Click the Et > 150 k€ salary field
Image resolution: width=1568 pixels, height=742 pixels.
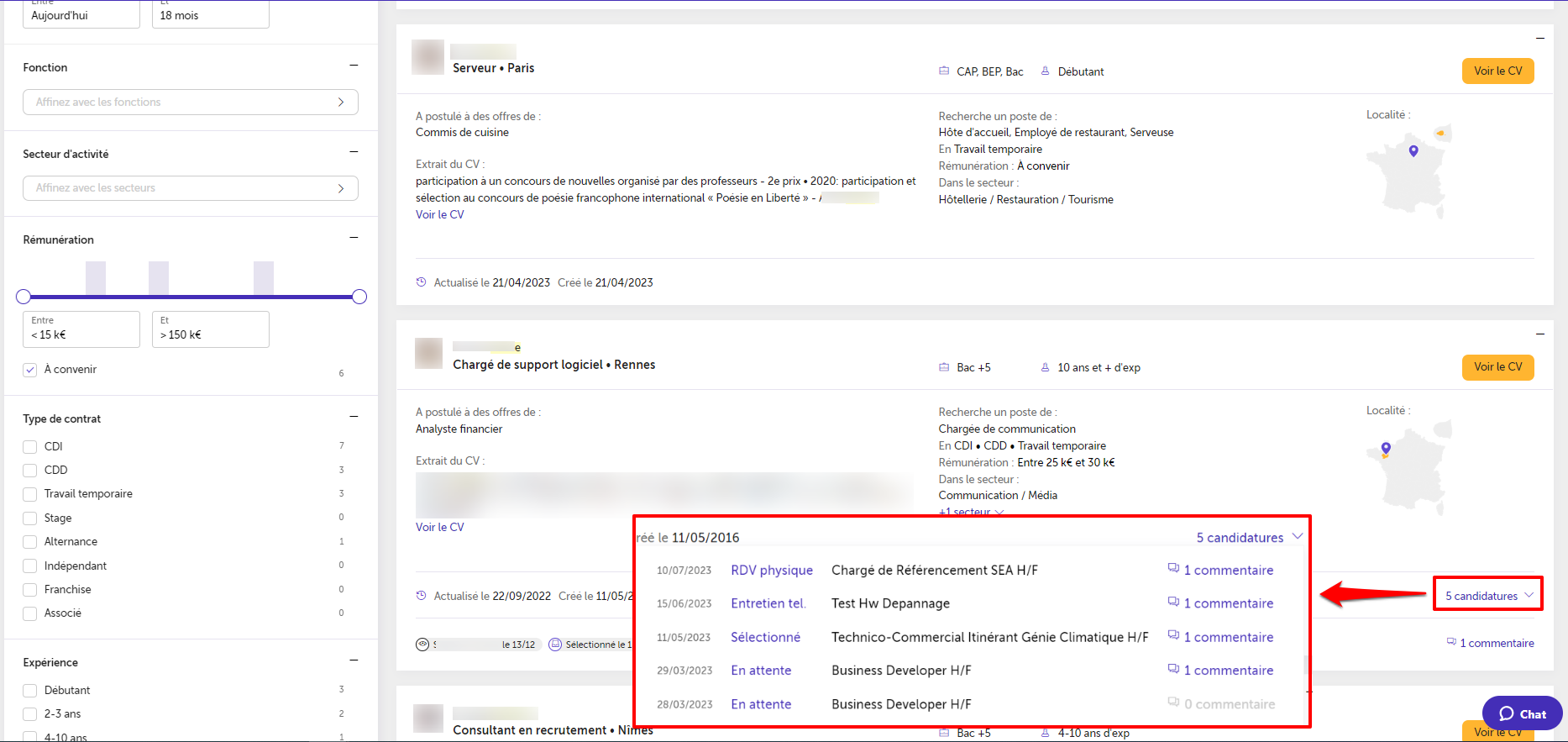(x=211, y=329)
